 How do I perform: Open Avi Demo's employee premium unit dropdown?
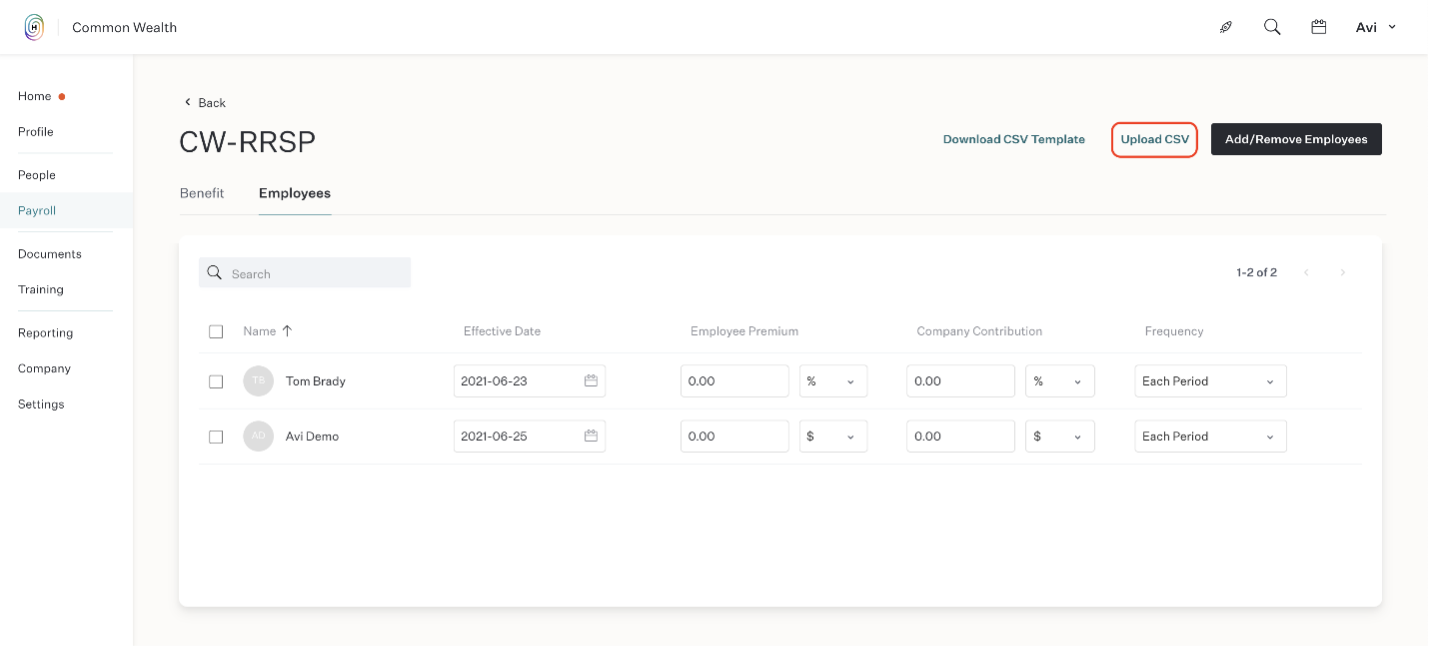tap(833, 436)
